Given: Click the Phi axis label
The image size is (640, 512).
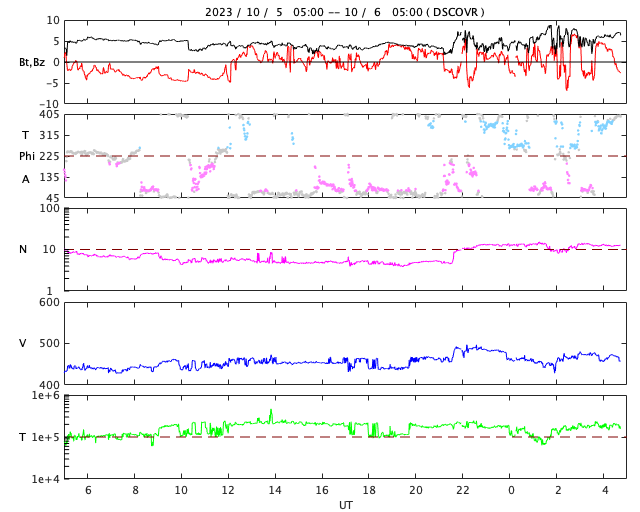Looking at the screenshot, I should click(27, 156).
